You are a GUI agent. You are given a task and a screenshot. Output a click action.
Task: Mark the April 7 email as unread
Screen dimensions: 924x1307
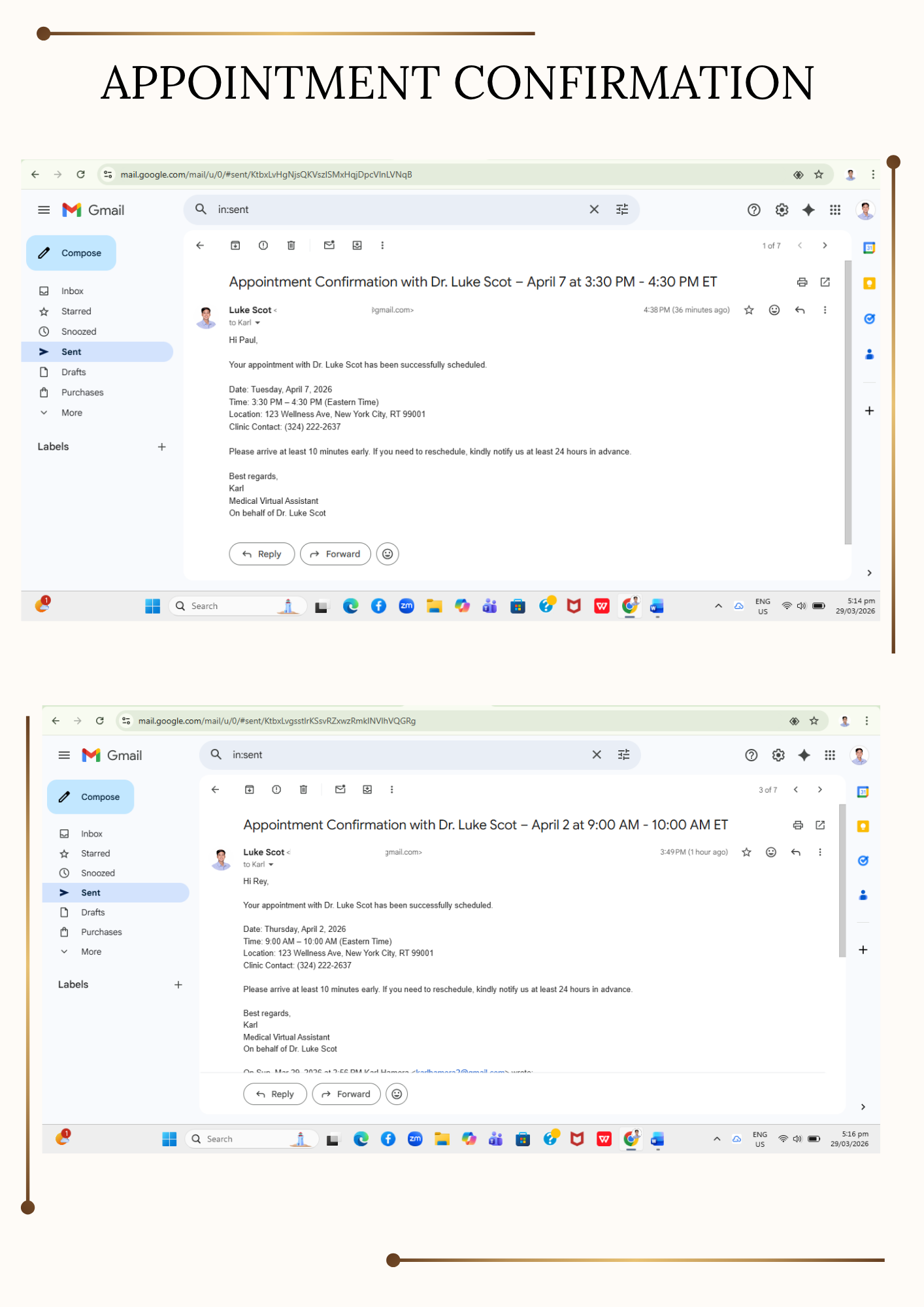(x=329, y=245)
